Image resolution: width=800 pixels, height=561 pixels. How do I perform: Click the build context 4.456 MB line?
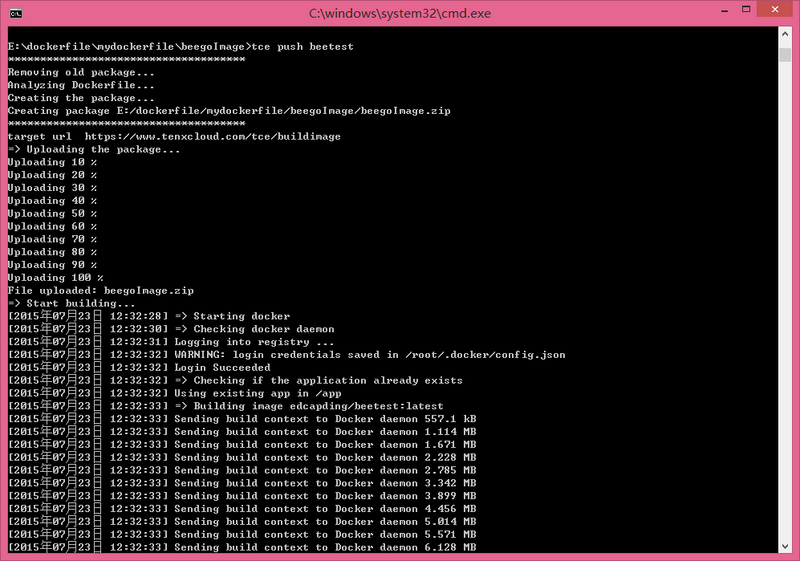coord(242,508)
